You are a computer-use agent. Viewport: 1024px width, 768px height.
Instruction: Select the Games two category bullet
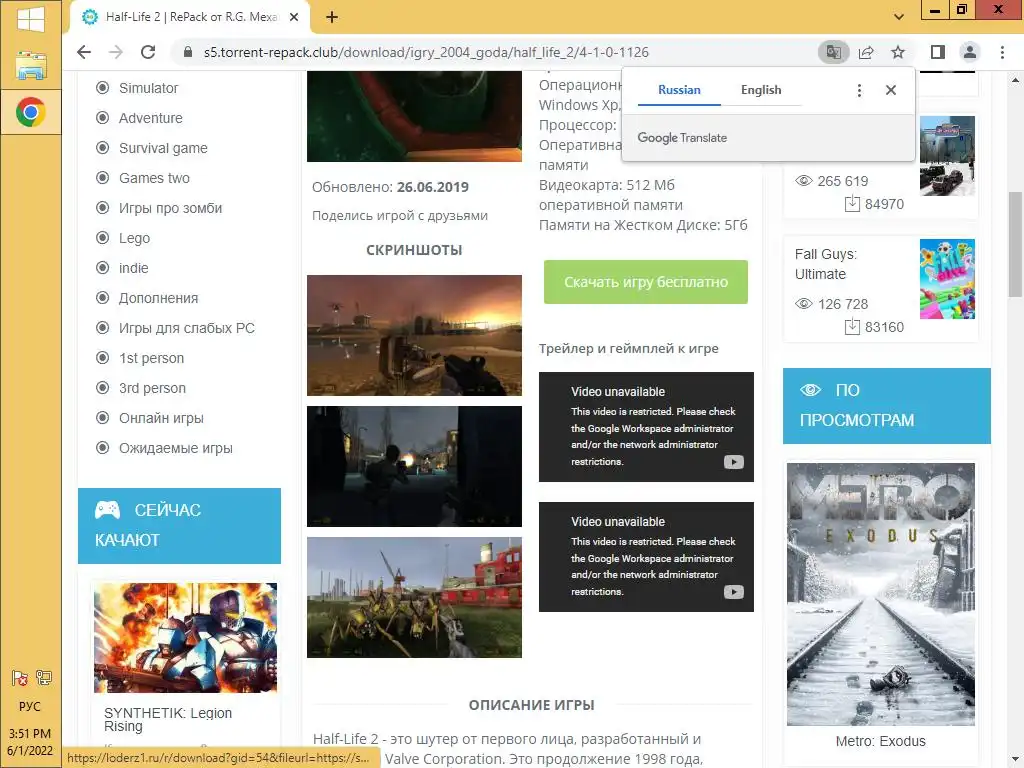(x=103, y=178)
